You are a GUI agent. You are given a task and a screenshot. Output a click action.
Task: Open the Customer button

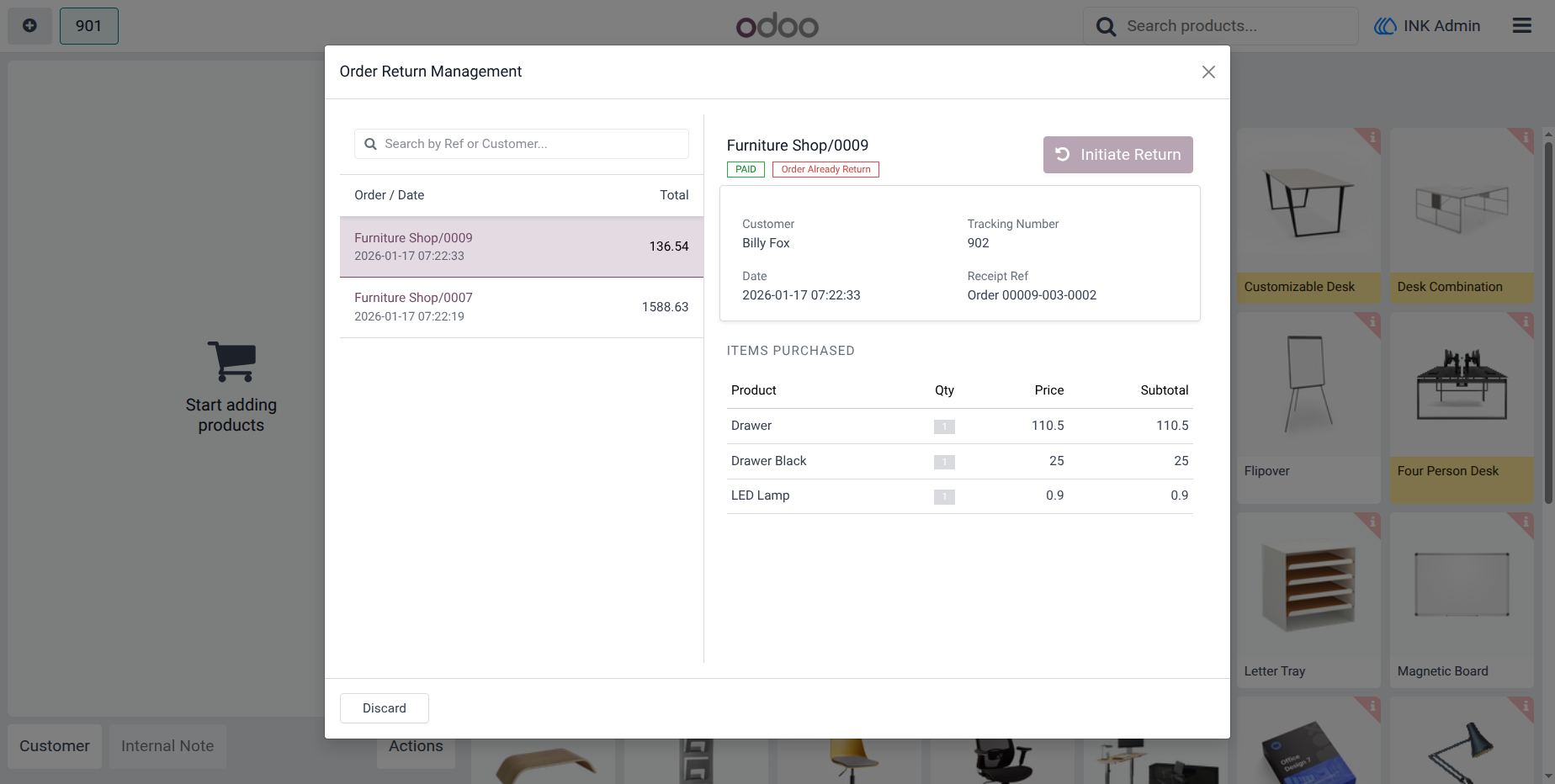[x=55, y=746]
